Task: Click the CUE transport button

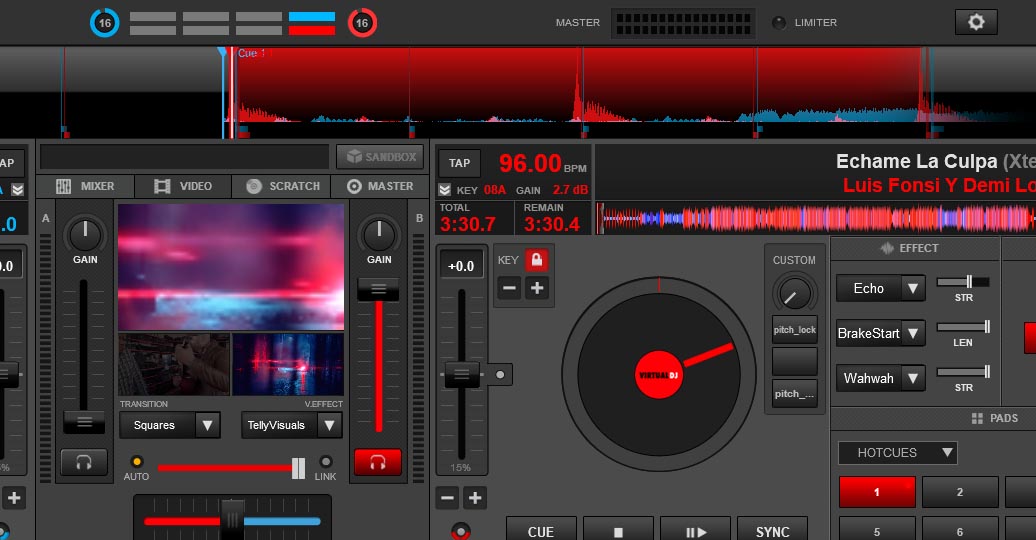Action: [541, 530]
